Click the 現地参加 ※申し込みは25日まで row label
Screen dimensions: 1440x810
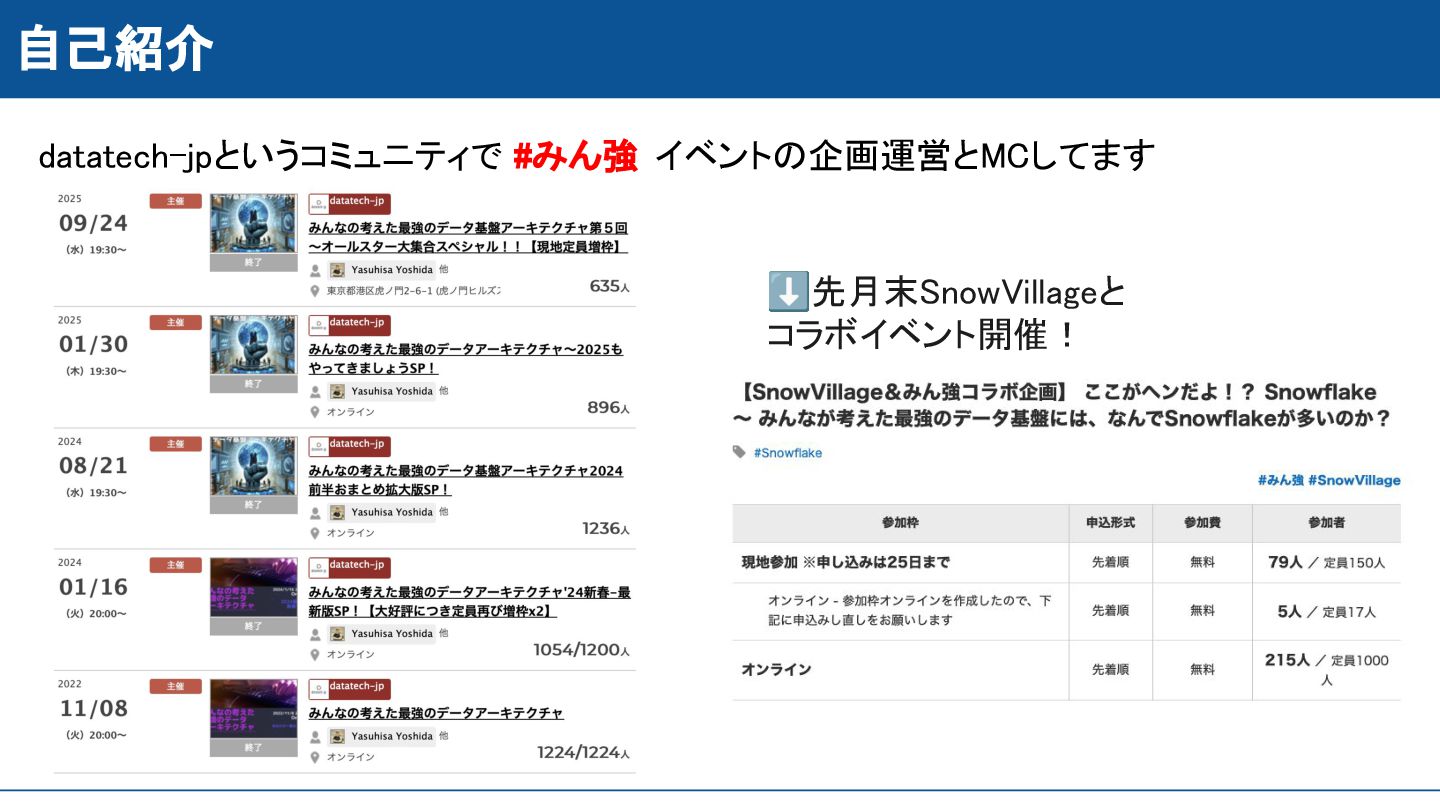pos(845,562)
